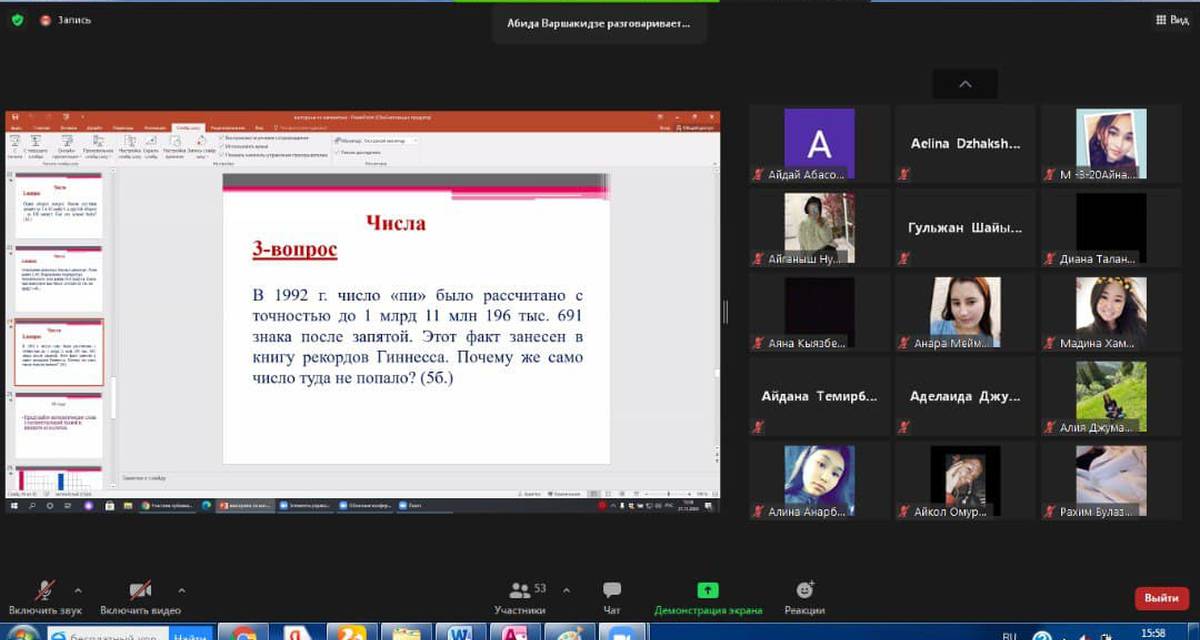Leave meeting with red Выйти button
1200x640 pixels.
pos(1161,598)
